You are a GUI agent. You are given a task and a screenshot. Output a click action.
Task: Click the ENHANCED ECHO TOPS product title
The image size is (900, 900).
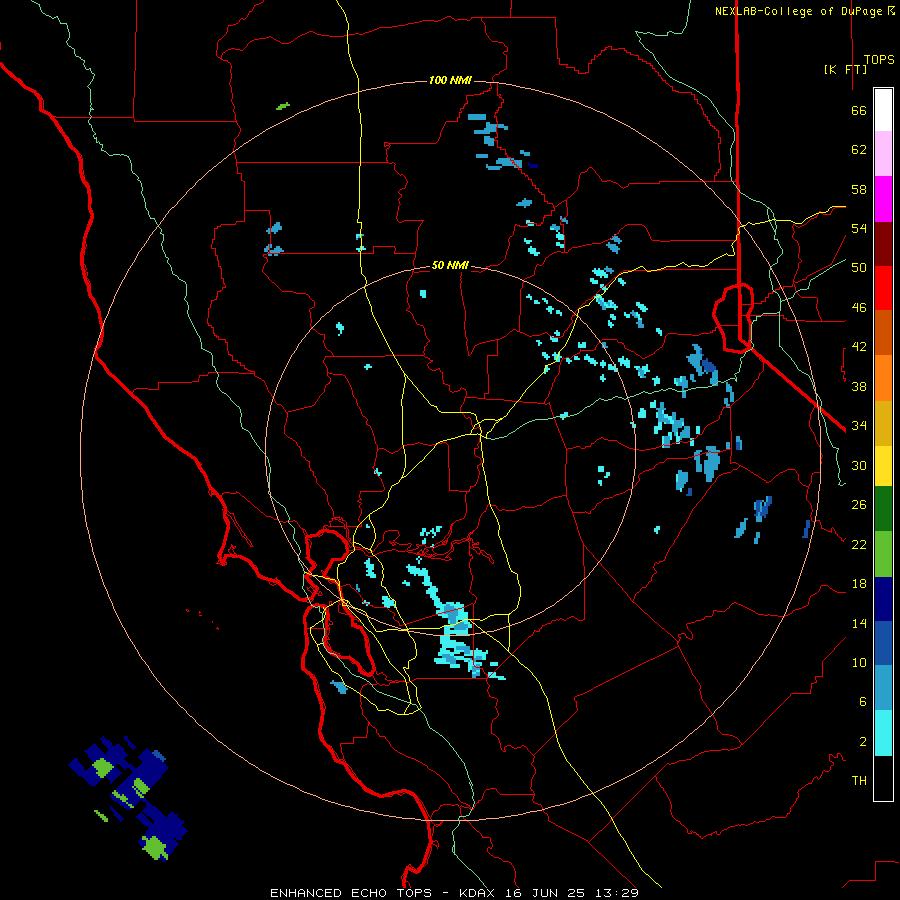[x=351, y=893]
